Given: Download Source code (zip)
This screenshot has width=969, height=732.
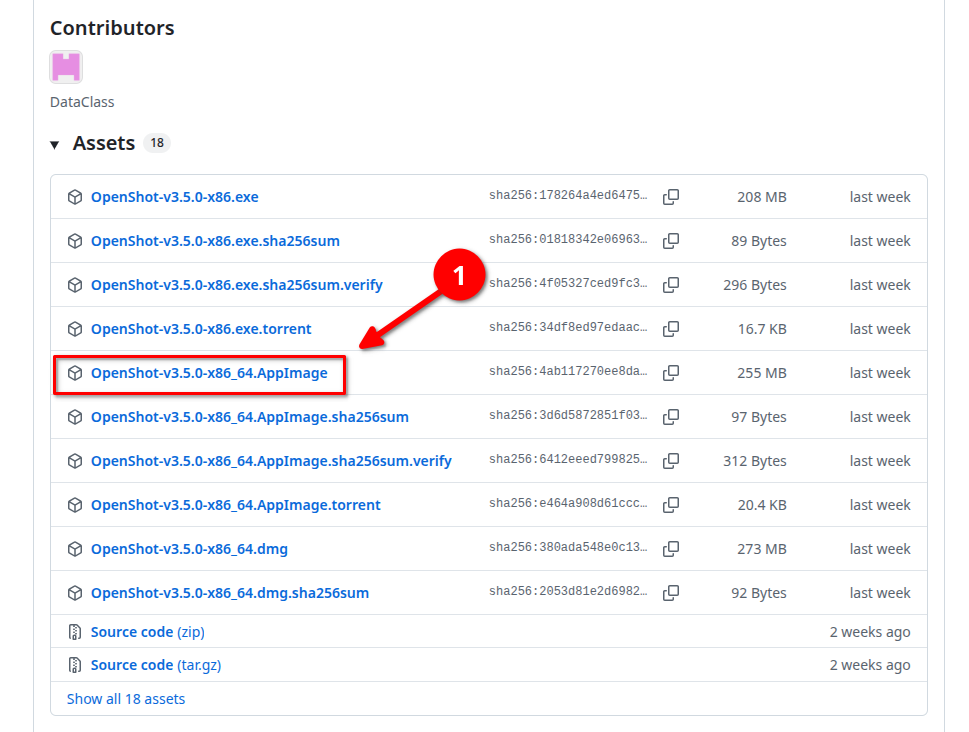Looking at the screenshot, I should tap(148, 632).
